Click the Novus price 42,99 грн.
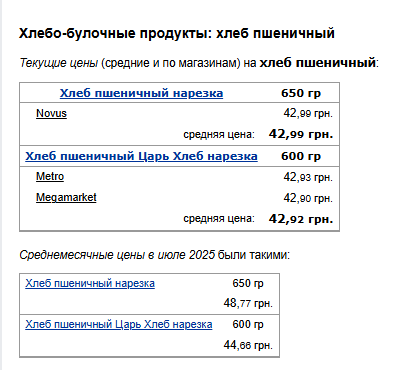 pyautogui.click(x=308, y=113)
